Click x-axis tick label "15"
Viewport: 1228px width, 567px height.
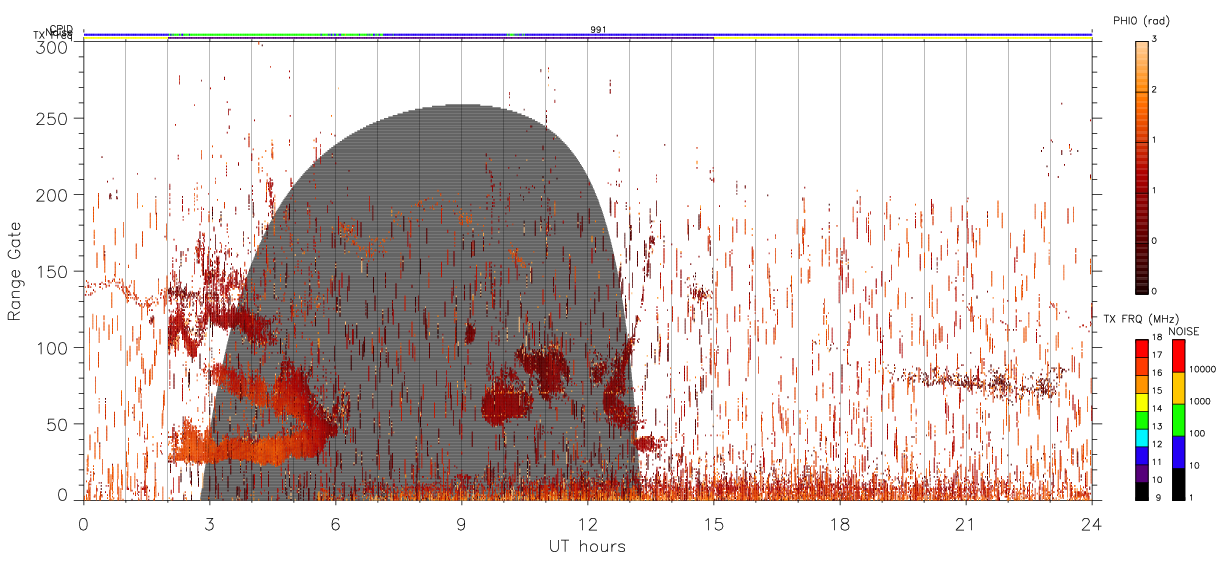(714, 524)
